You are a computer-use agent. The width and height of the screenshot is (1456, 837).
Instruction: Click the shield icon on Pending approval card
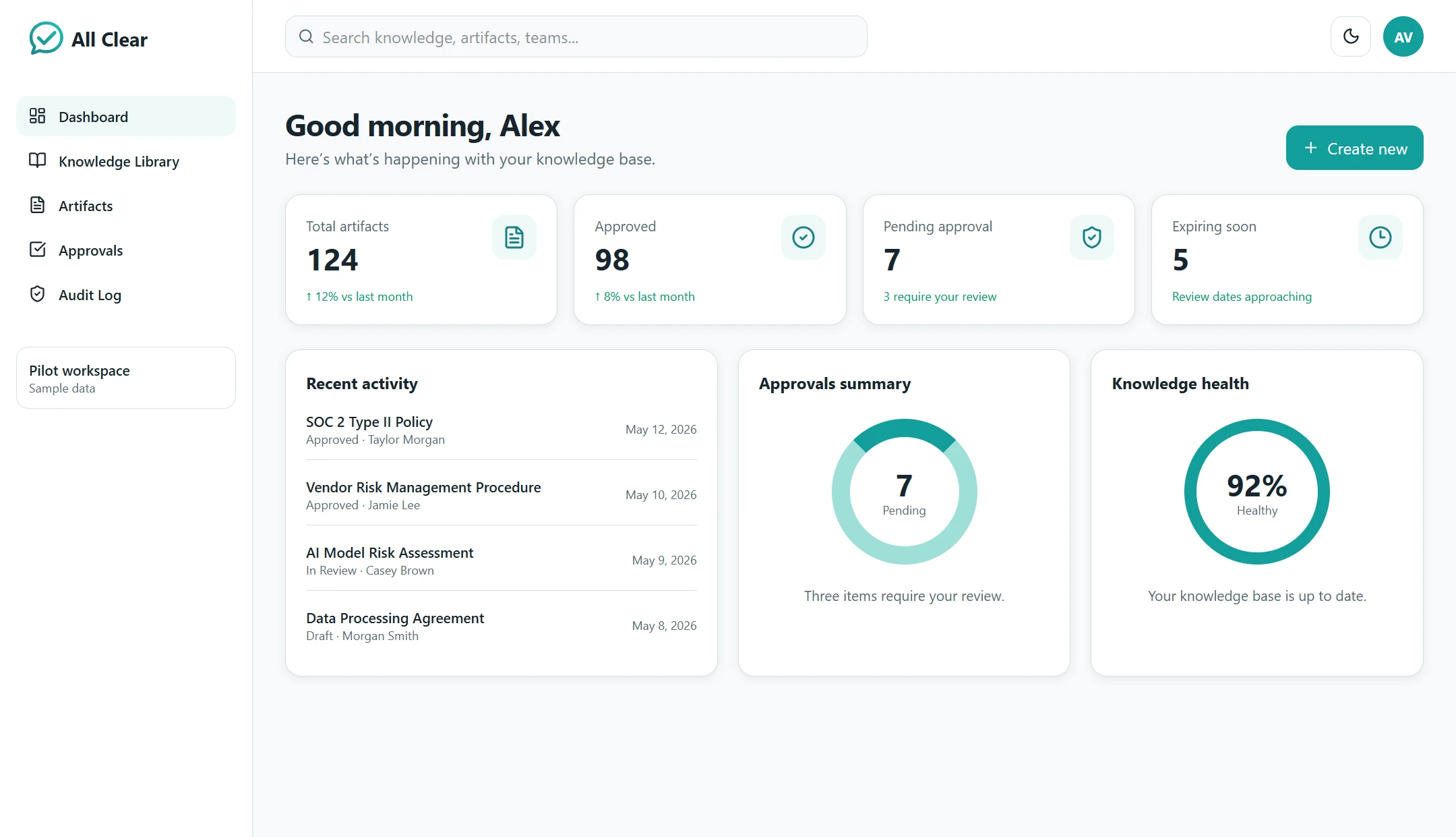click(1092, 237)
